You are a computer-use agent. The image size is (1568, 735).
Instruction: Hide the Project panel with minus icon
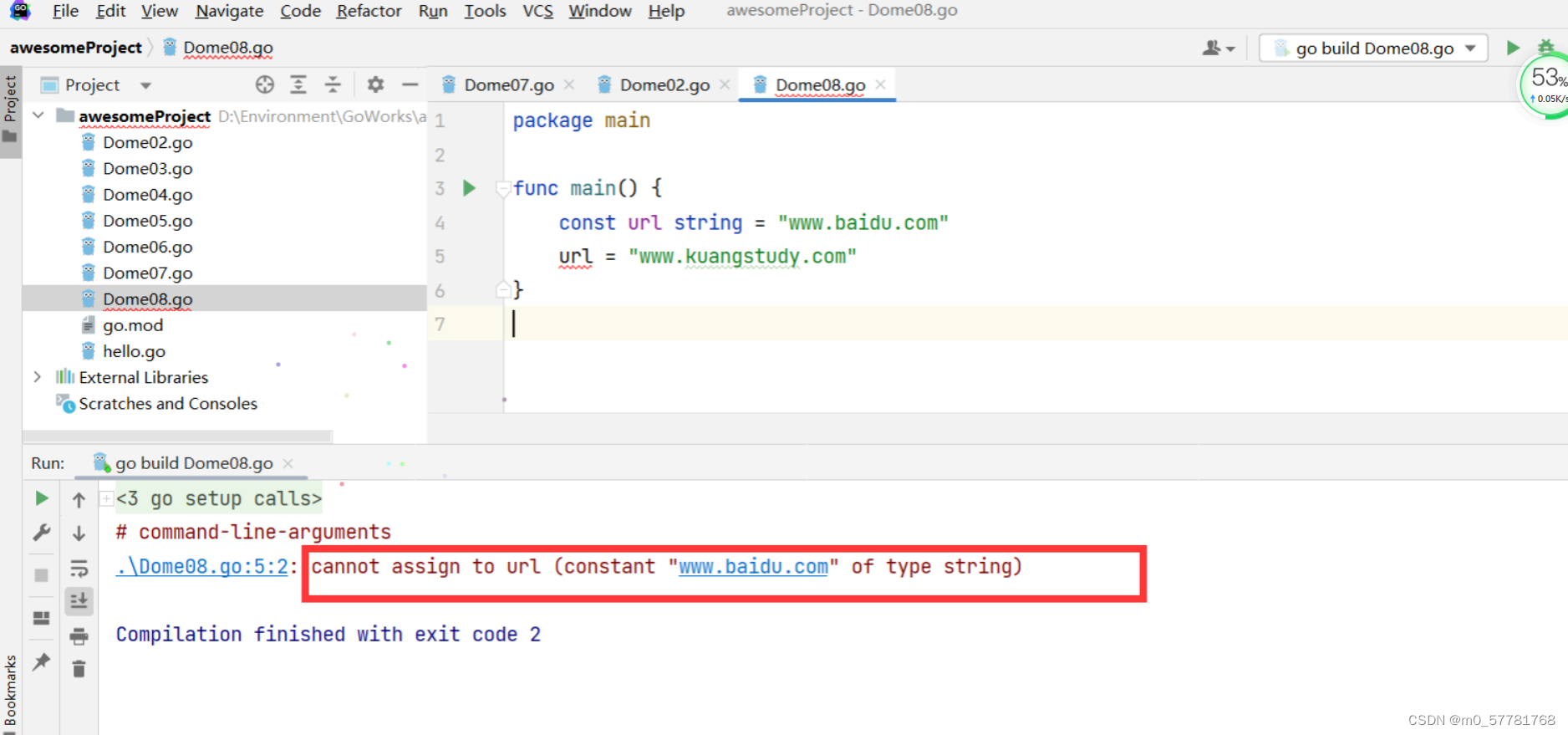point(410,84)
